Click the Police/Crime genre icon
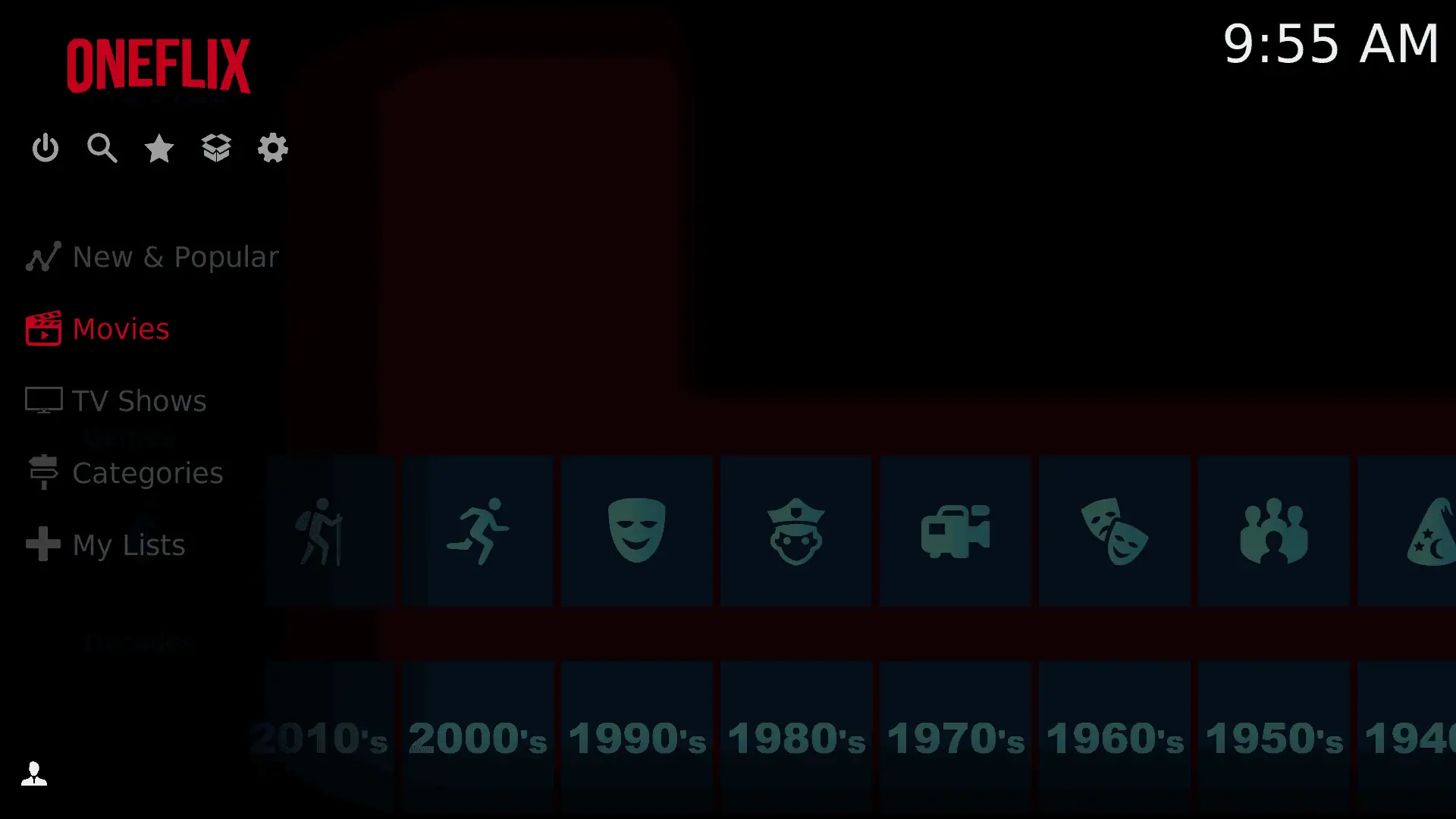This screenshot has width=1456, height=819. (x=797, y=531)
